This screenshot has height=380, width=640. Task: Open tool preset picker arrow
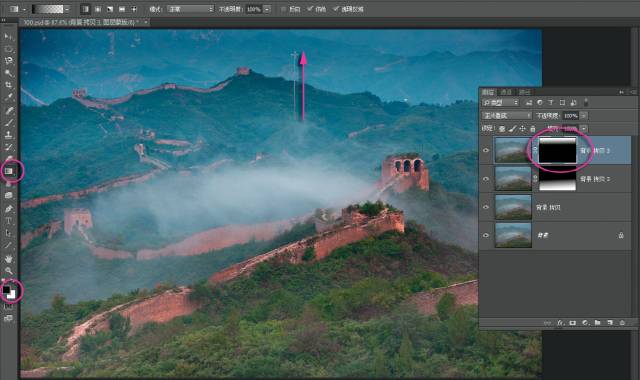24,9
